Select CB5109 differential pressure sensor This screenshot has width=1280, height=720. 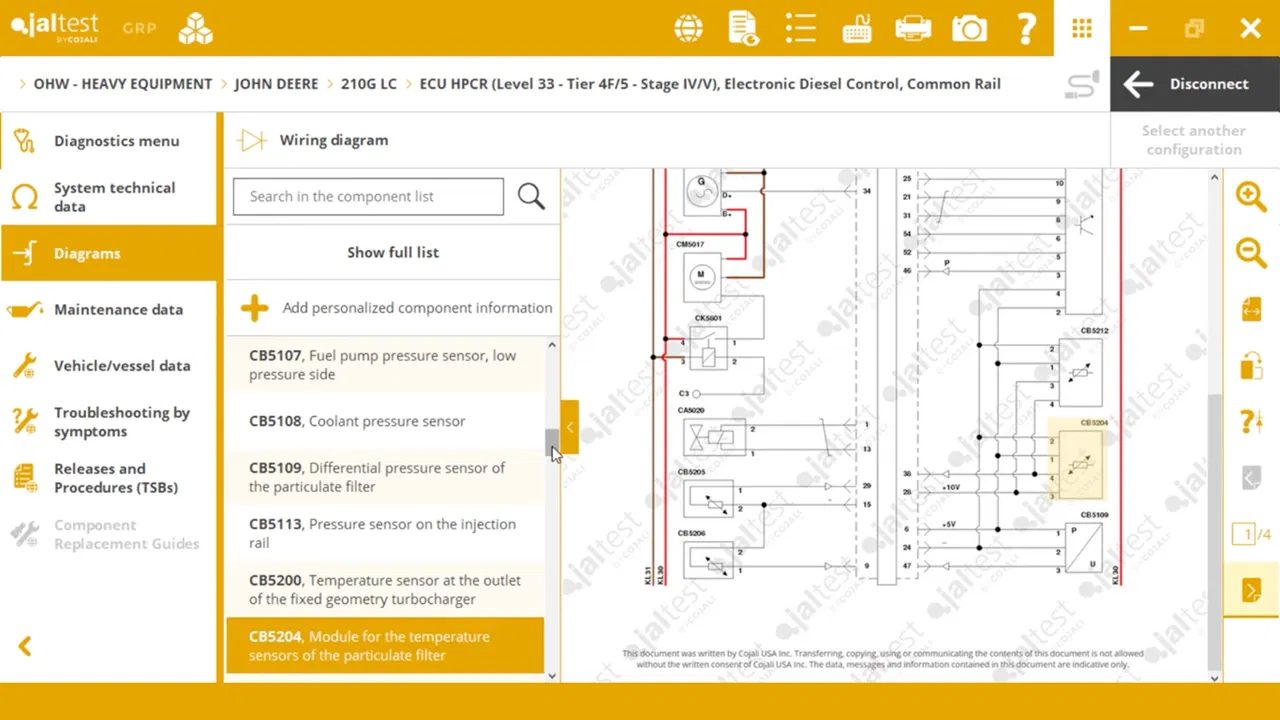coord(385,477)
